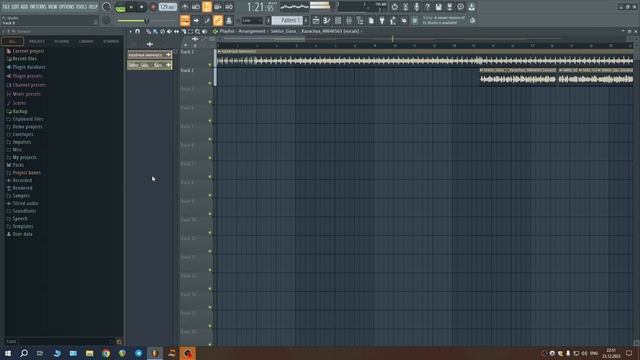The image size is (640, 360).
Task: Open the audio clip menu arrow on Track 1
Action: pyautogui.click(x=219, y=51)
